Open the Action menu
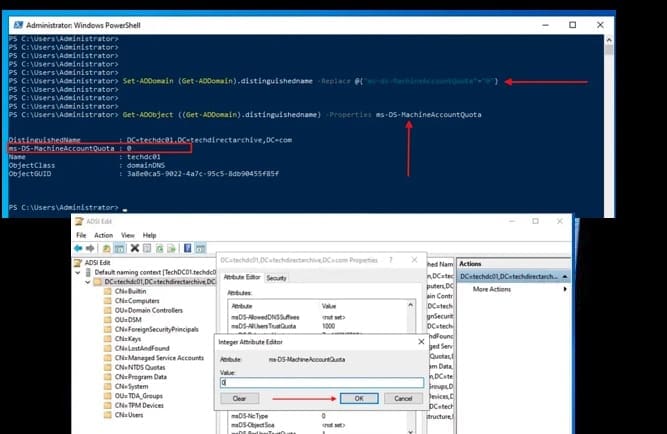This screenshot has height=434, width=667. coord(103,235)
